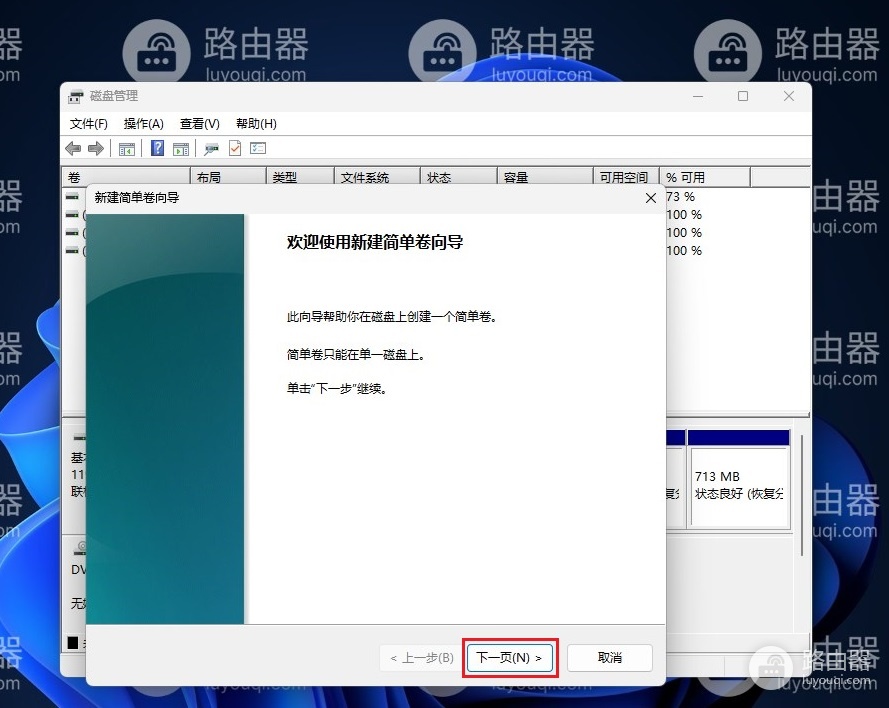Screen dimensions: 889x708
Task: Close the Disk Management window
Action: tap(789, 96)
